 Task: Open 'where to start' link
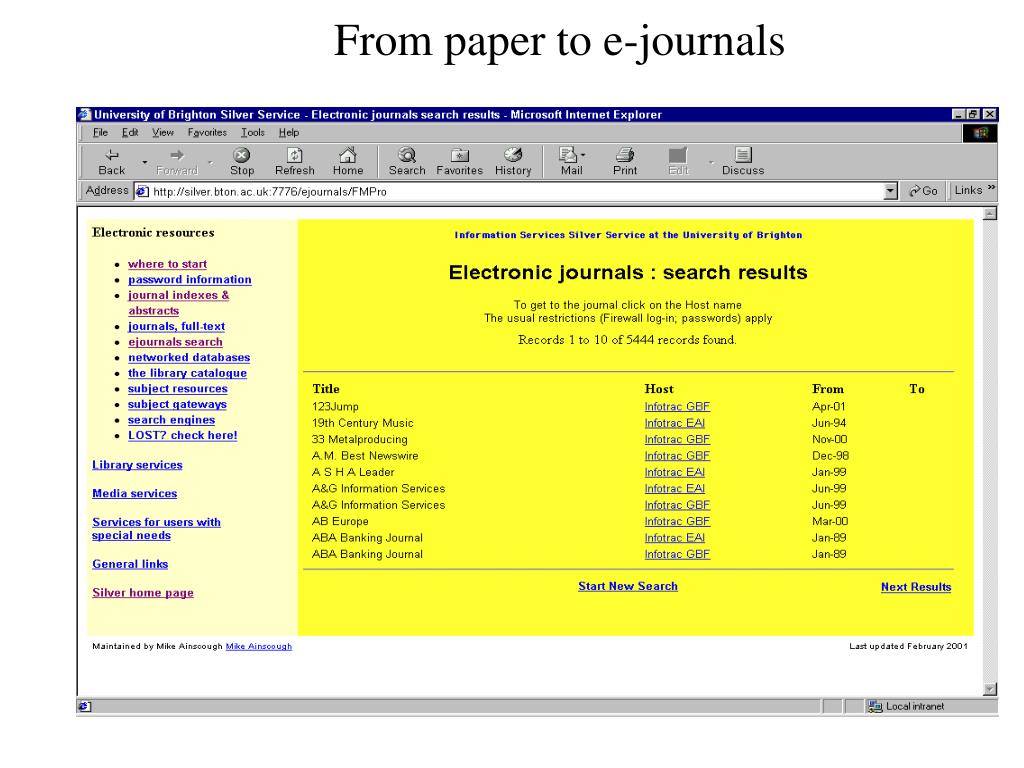coord(167,264)
